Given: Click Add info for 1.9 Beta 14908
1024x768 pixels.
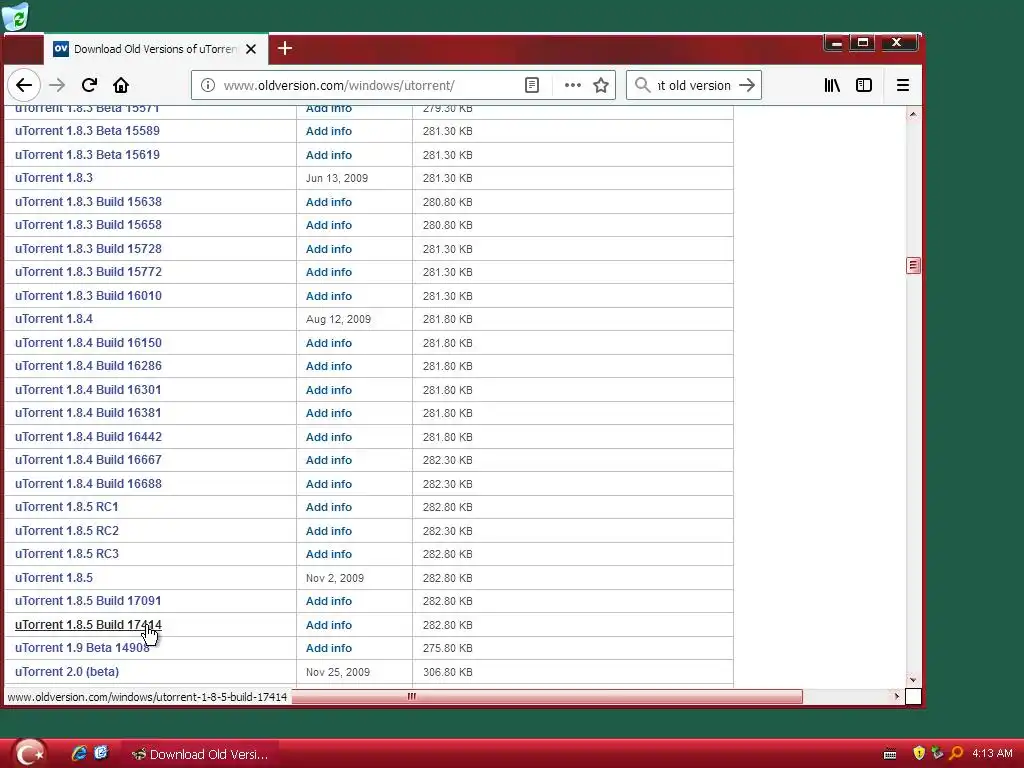Looking at the screenshot, I should coord(328,648).
